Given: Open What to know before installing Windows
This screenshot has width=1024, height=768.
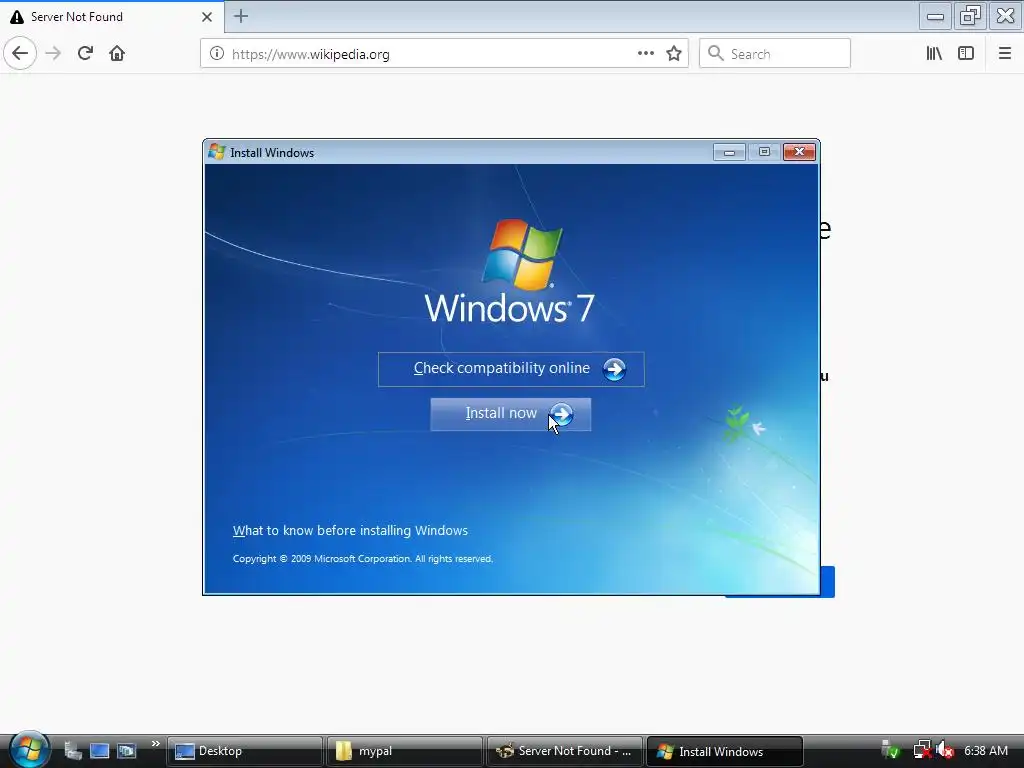Looking at the screenshot, I should 350,530.
